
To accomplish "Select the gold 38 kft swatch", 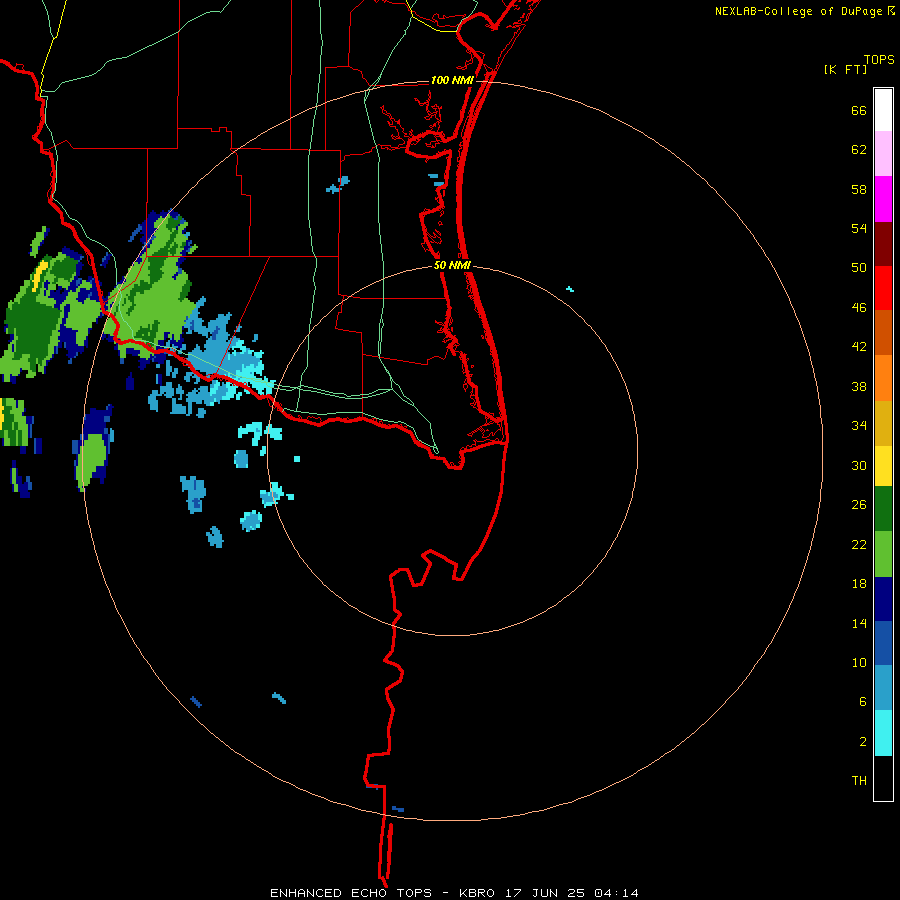I will [x=883, y=422].
